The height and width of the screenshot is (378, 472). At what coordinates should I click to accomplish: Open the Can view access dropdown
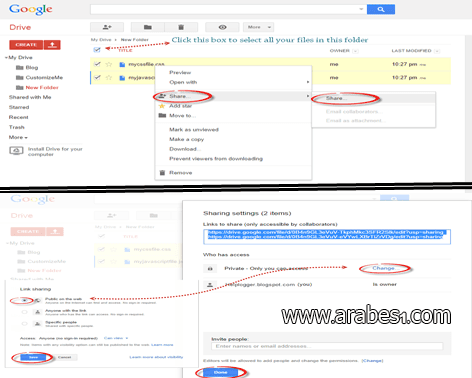pos(116,338)
